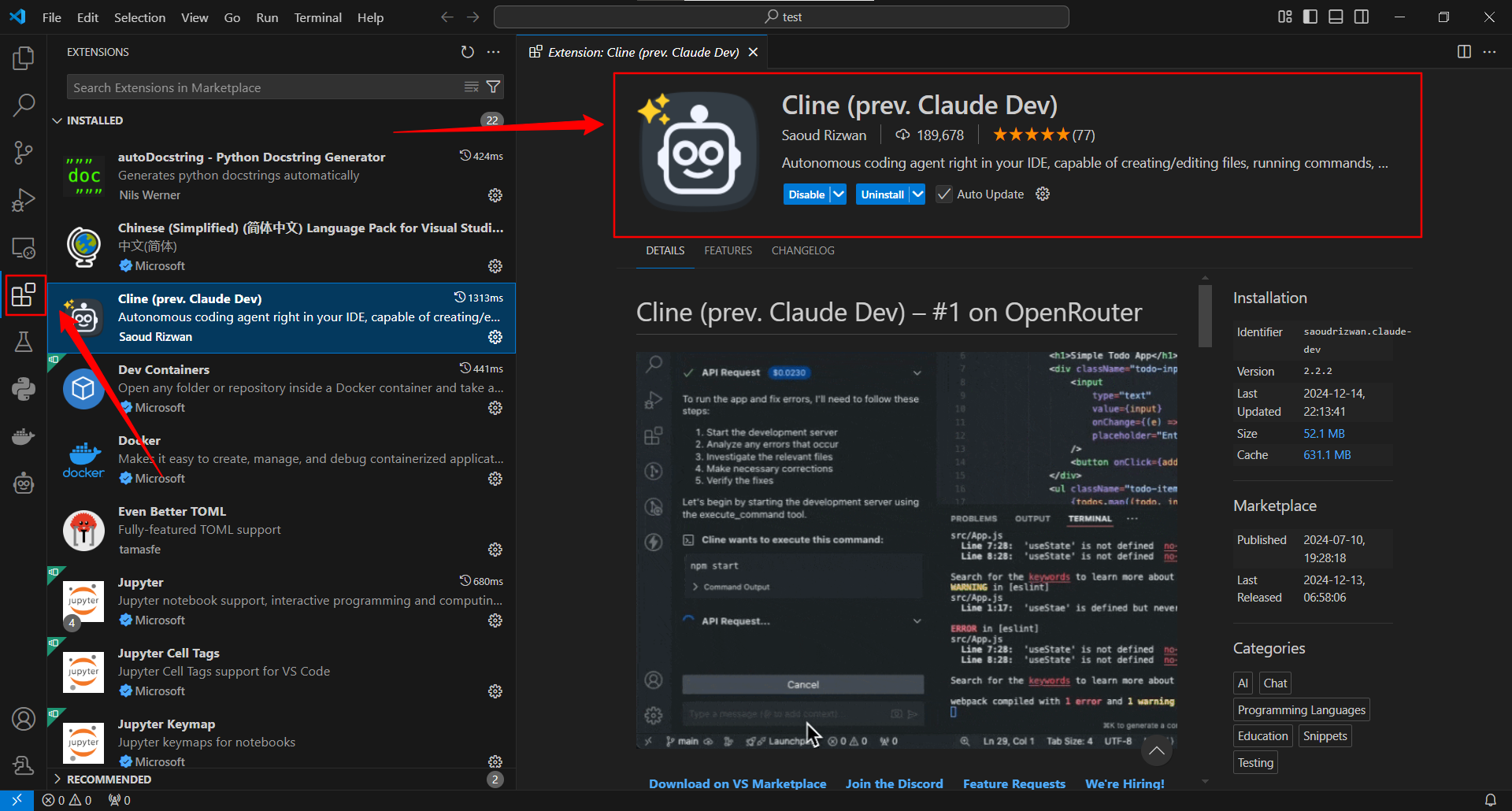
Task: Toggle the bottom panel visibility
Action: tap(1336, 17)
